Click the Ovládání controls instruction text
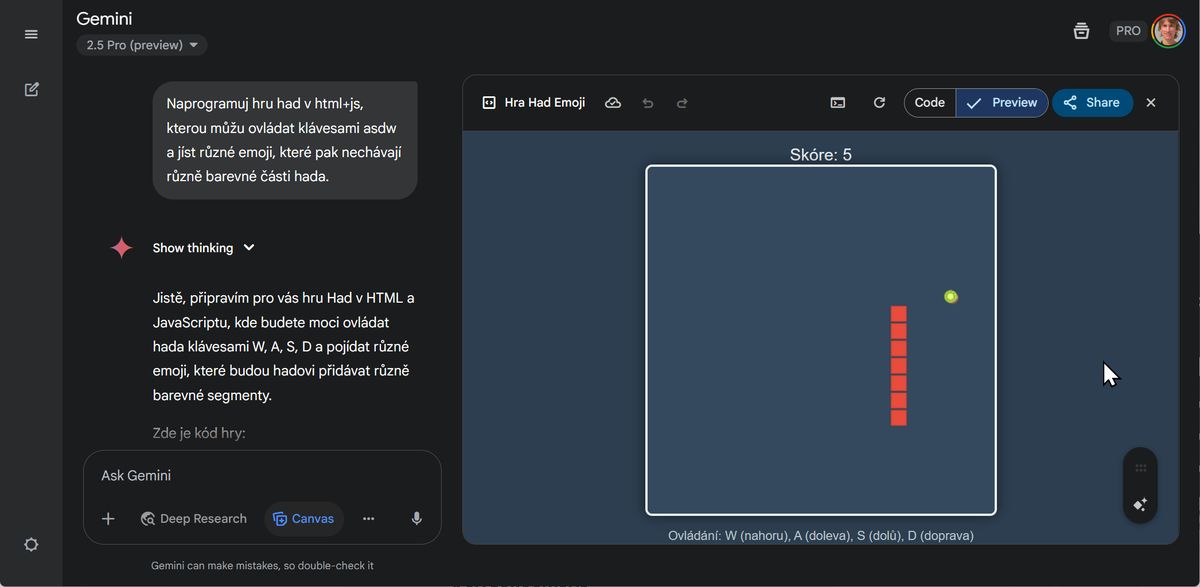1200x587 pixels. coord(821,535)
